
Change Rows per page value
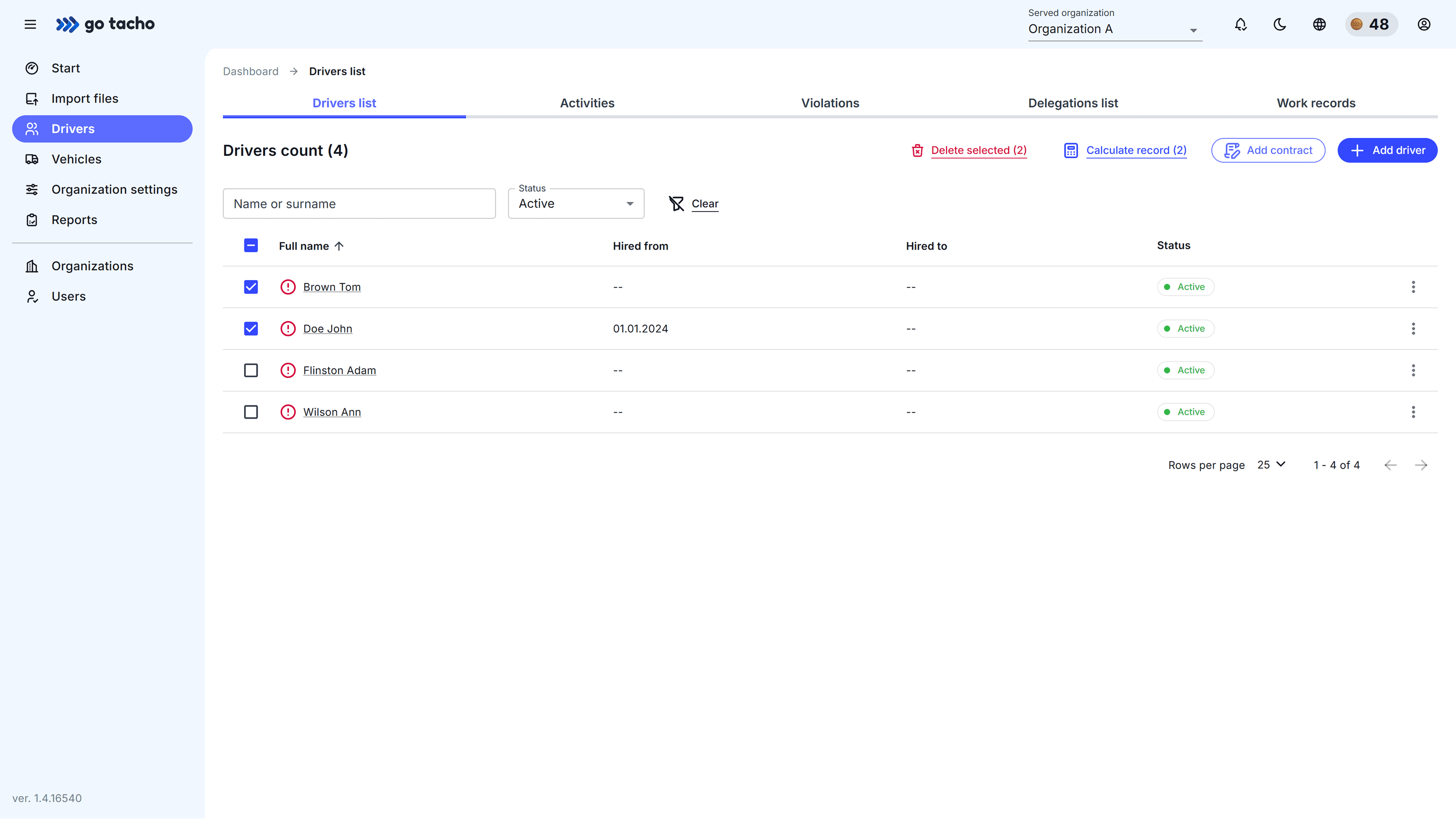tap(1271, 465)
